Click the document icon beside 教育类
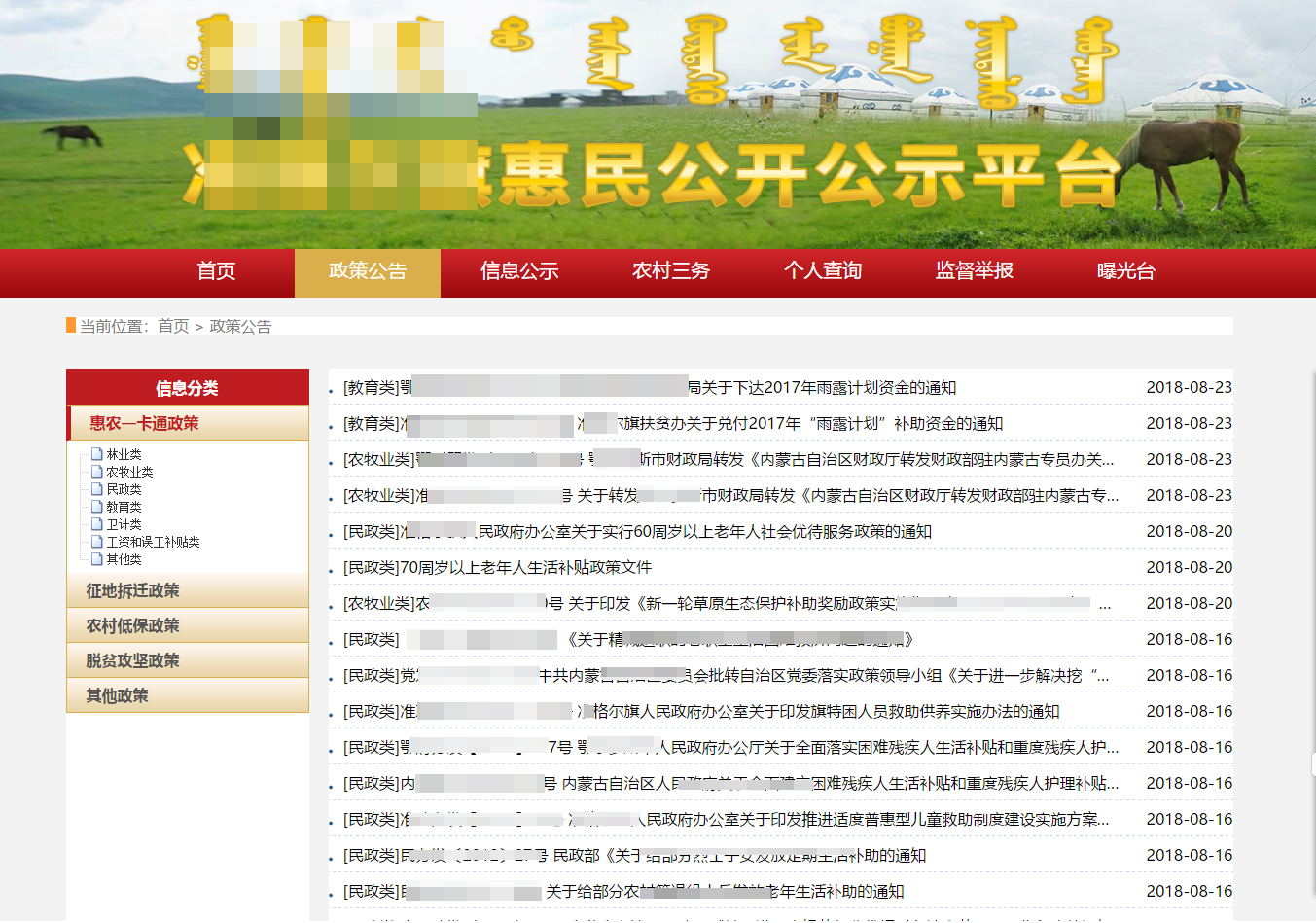The height and width of the screenshot is (923, 1316). click(97, 507)
